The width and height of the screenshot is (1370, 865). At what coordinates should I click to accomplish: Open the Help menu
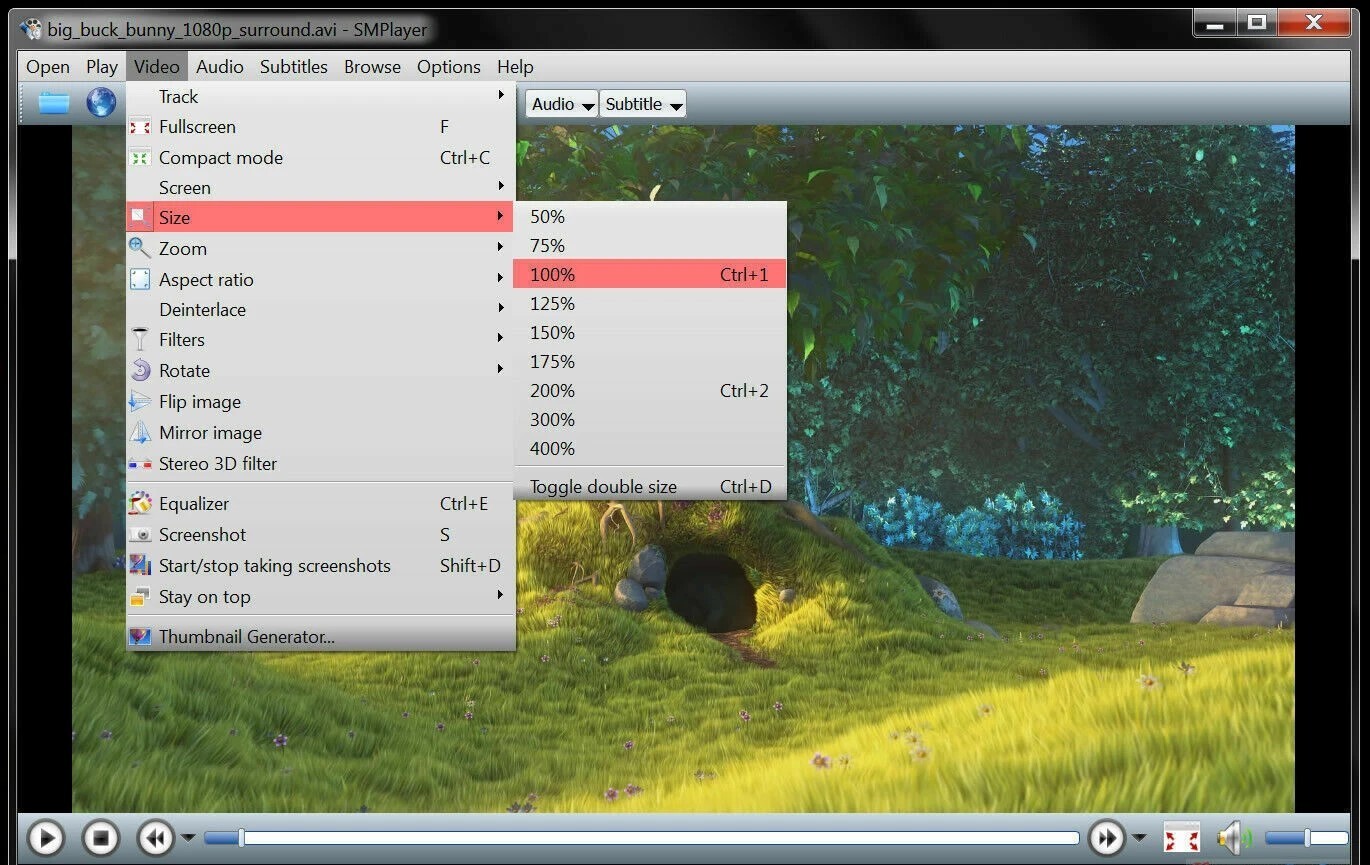515,67
